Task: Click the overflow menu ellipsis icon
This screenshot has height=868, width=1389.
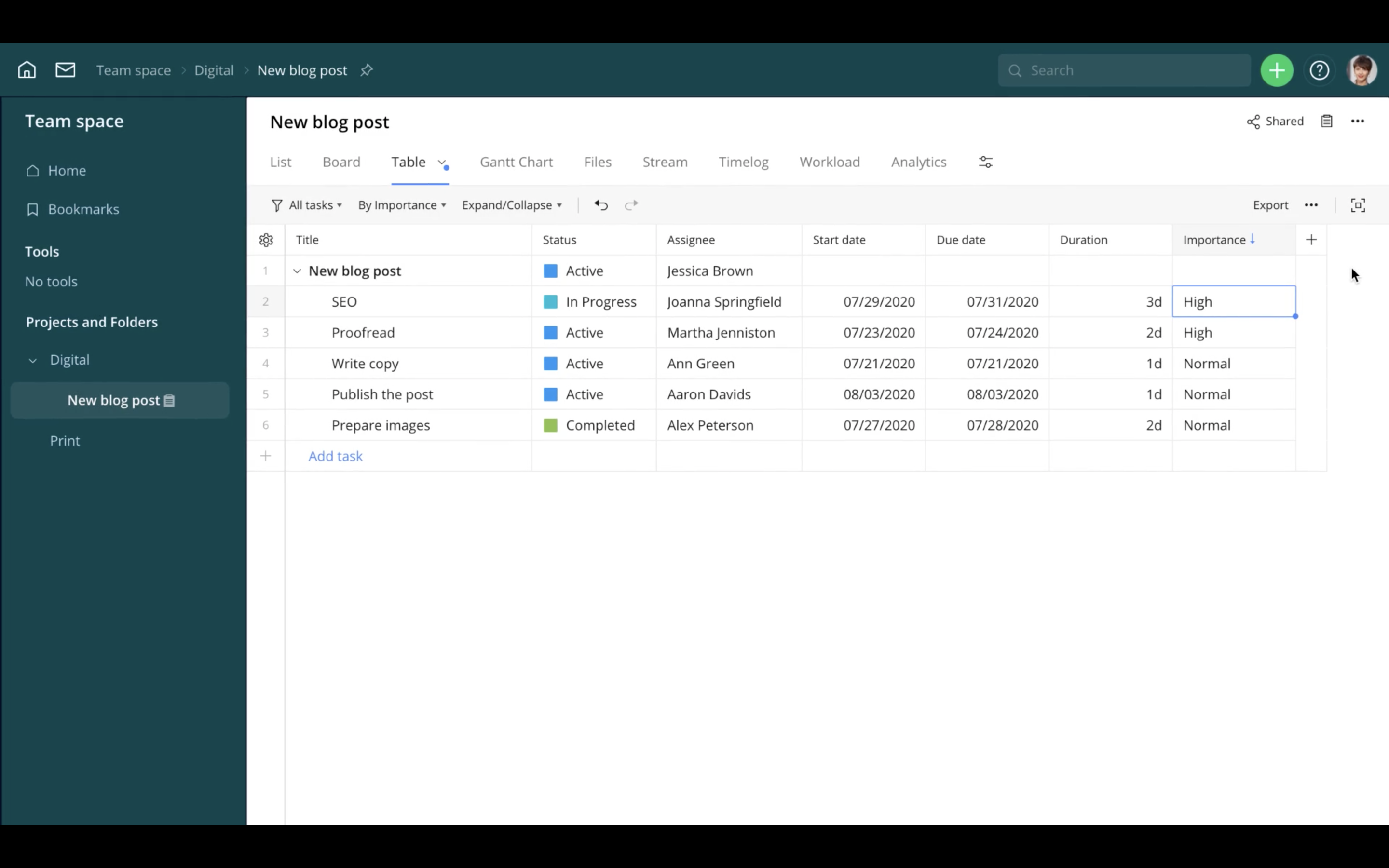Action: 1311,205
